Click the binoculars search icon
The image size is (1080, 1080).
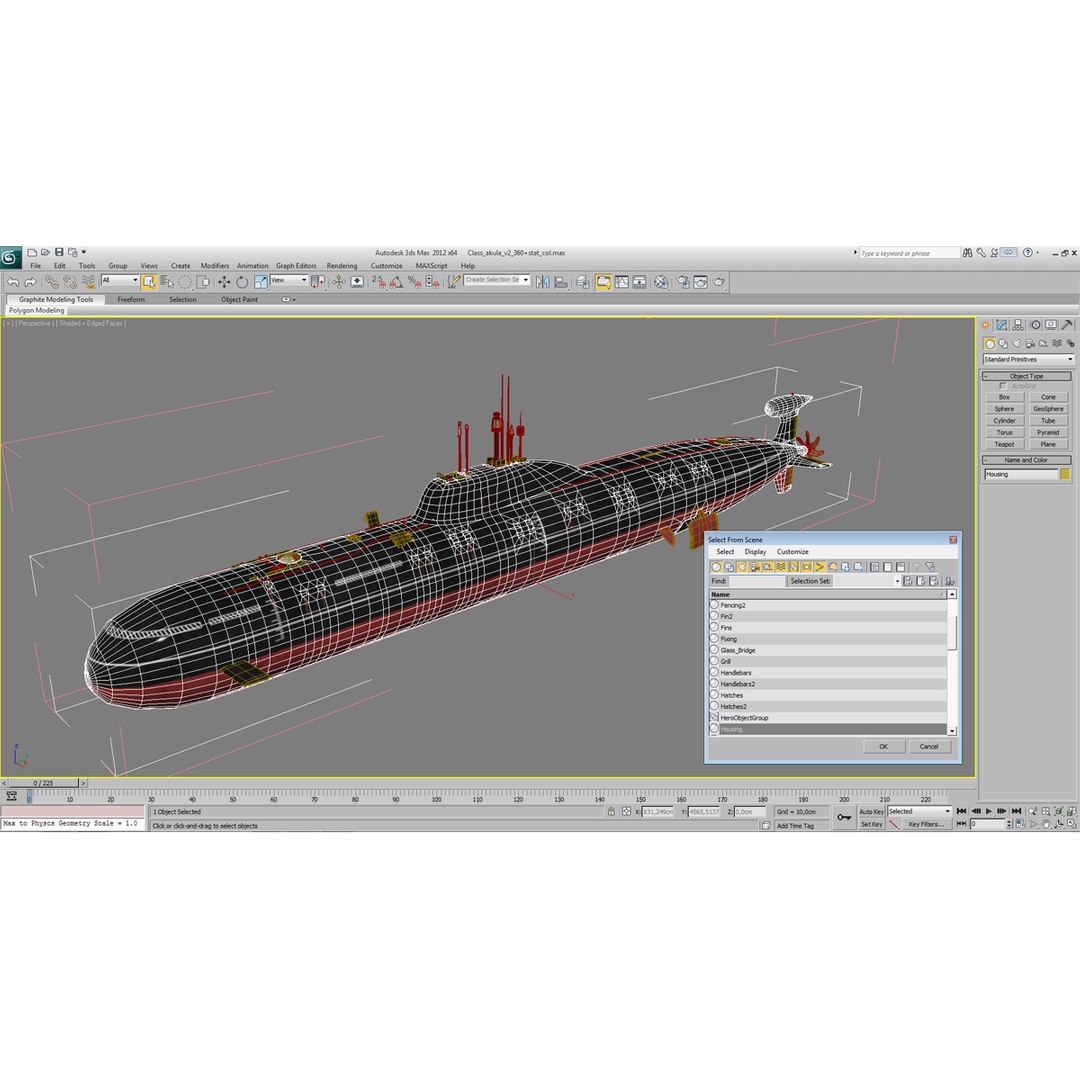pyautogui.click(x=968, y=253)
